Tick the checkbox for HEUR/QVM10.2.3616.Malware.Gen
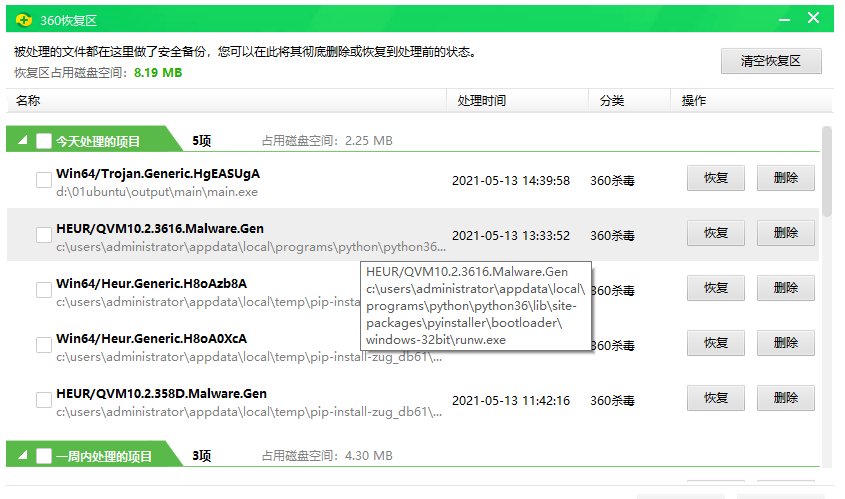 tap(44, 235)
